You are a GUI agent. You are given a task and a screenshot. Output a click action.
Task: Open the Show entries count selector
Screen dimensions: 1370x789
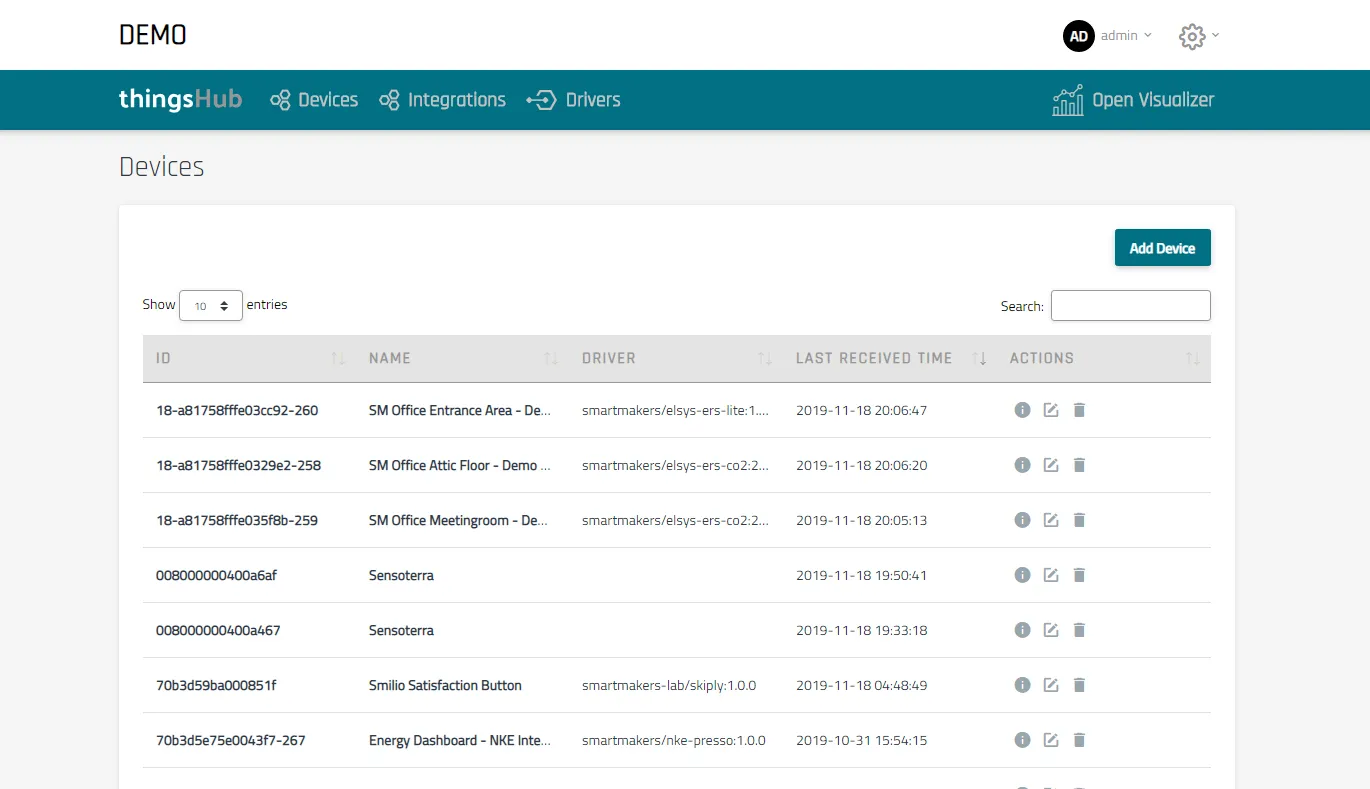click(x=211, y=306)
